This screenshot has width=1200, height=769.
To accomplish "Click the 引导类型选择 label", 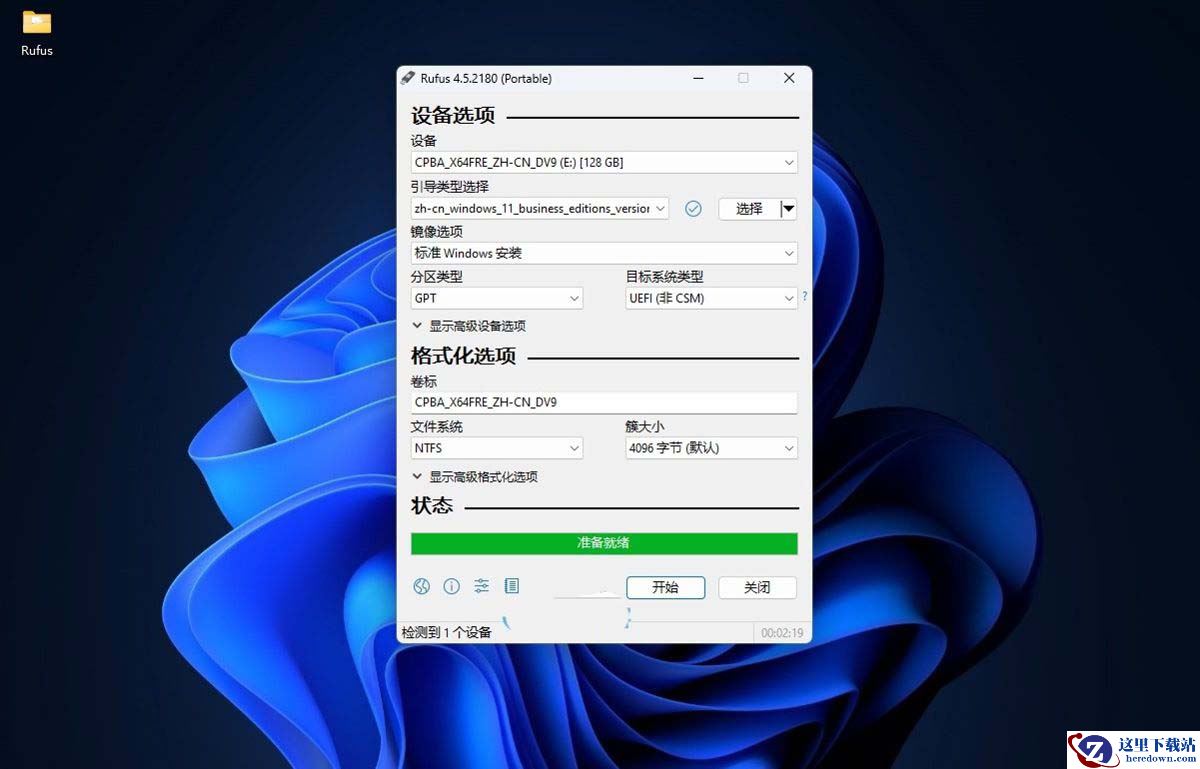I will [450, 187].
